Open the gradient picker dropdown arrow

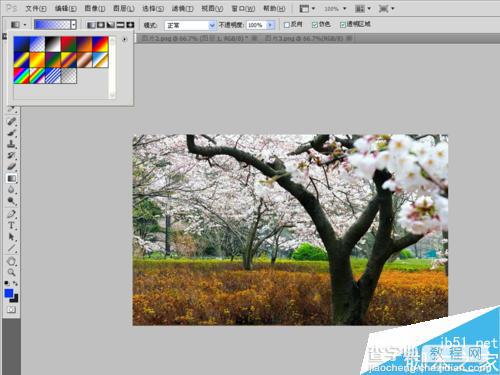click(74, 25)
